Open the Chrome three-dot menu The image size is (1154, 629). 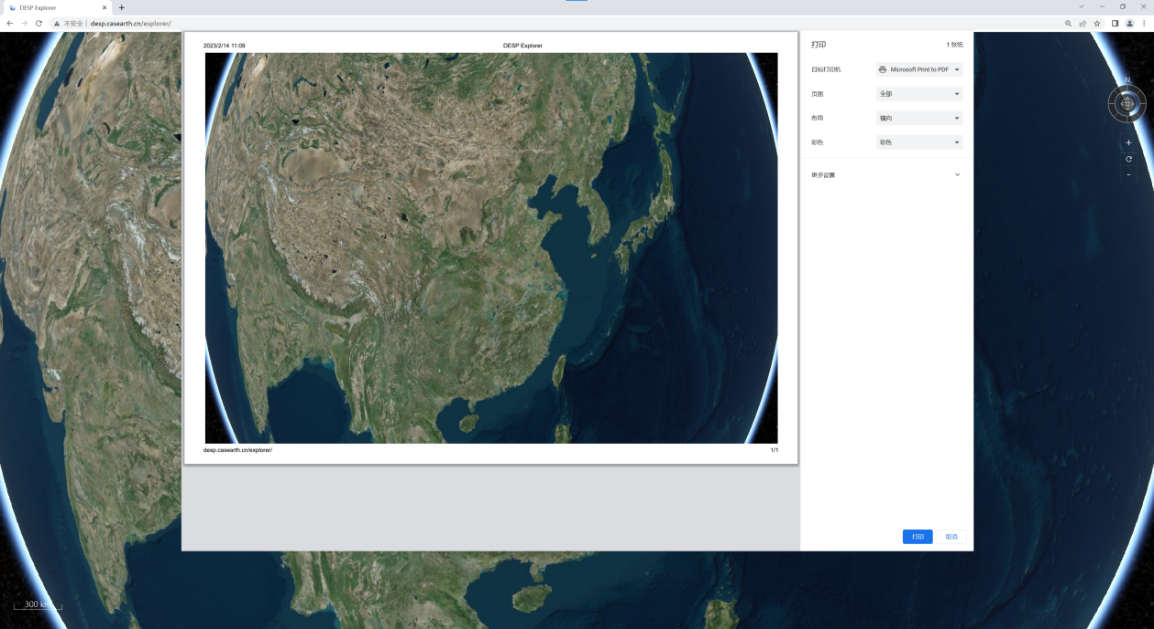(1144, 23)
